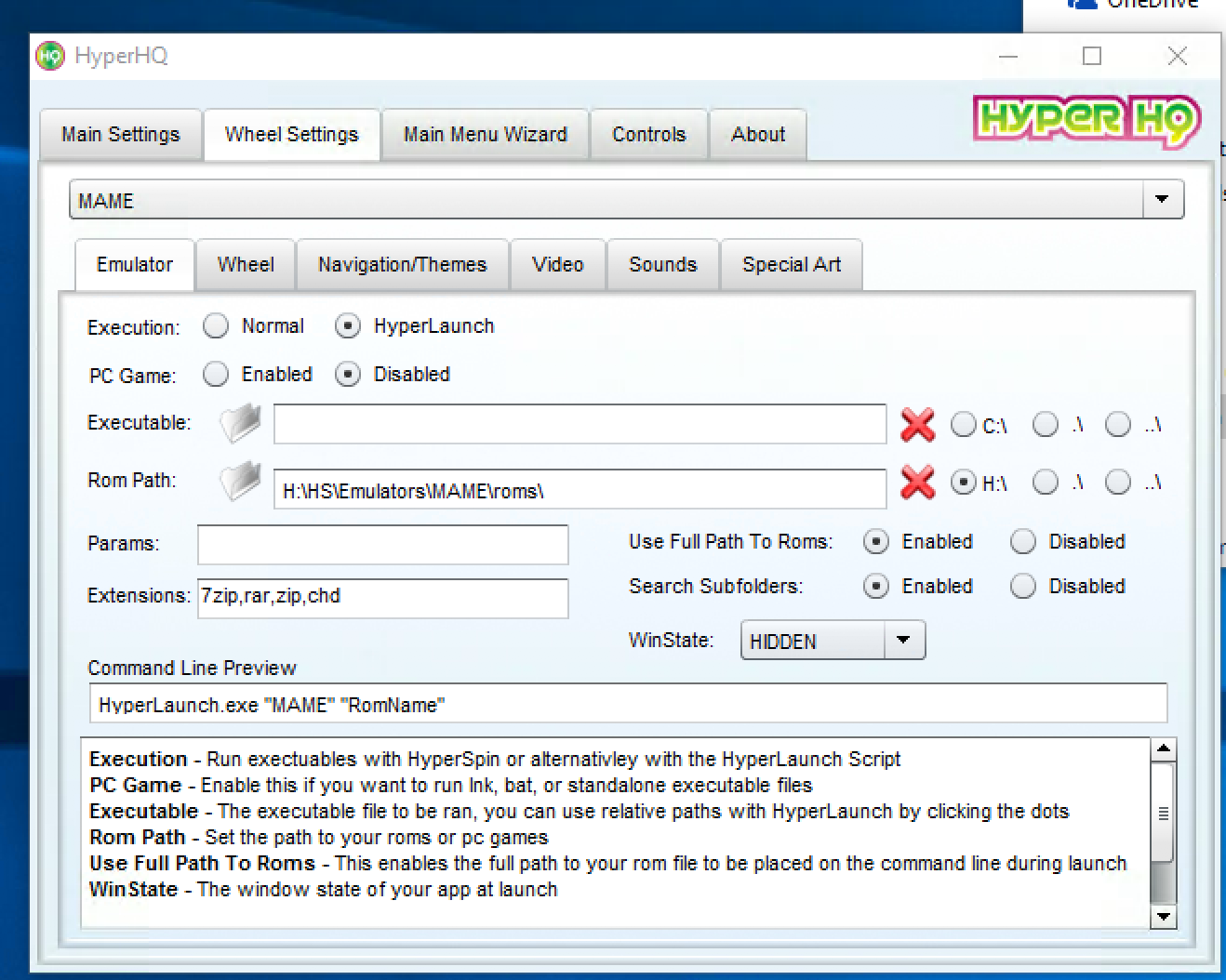Image resolution: width=1226 pixels, height=980 pixels.
Task: Click the HyperHQ title bar app icon
Action: point(50,56)
